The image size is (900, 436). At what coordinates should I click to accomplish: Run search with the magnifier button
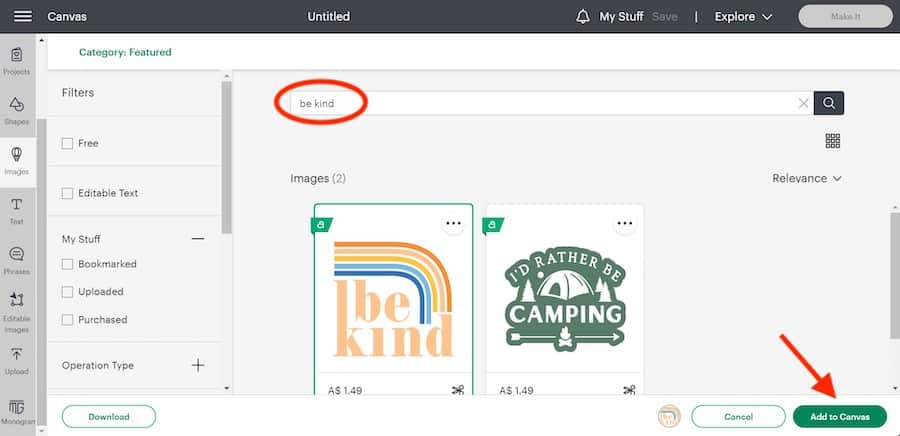point(829,103)
